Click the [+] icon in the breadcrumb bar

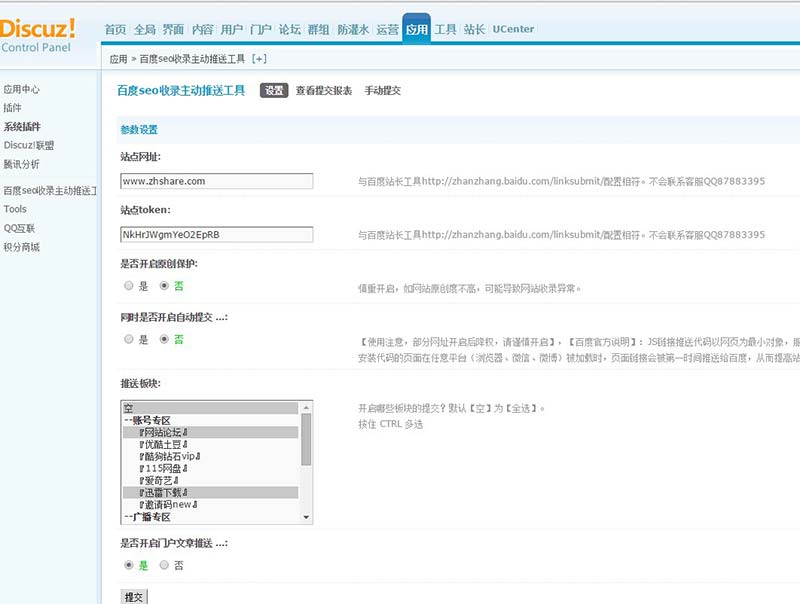coord(260,60)
